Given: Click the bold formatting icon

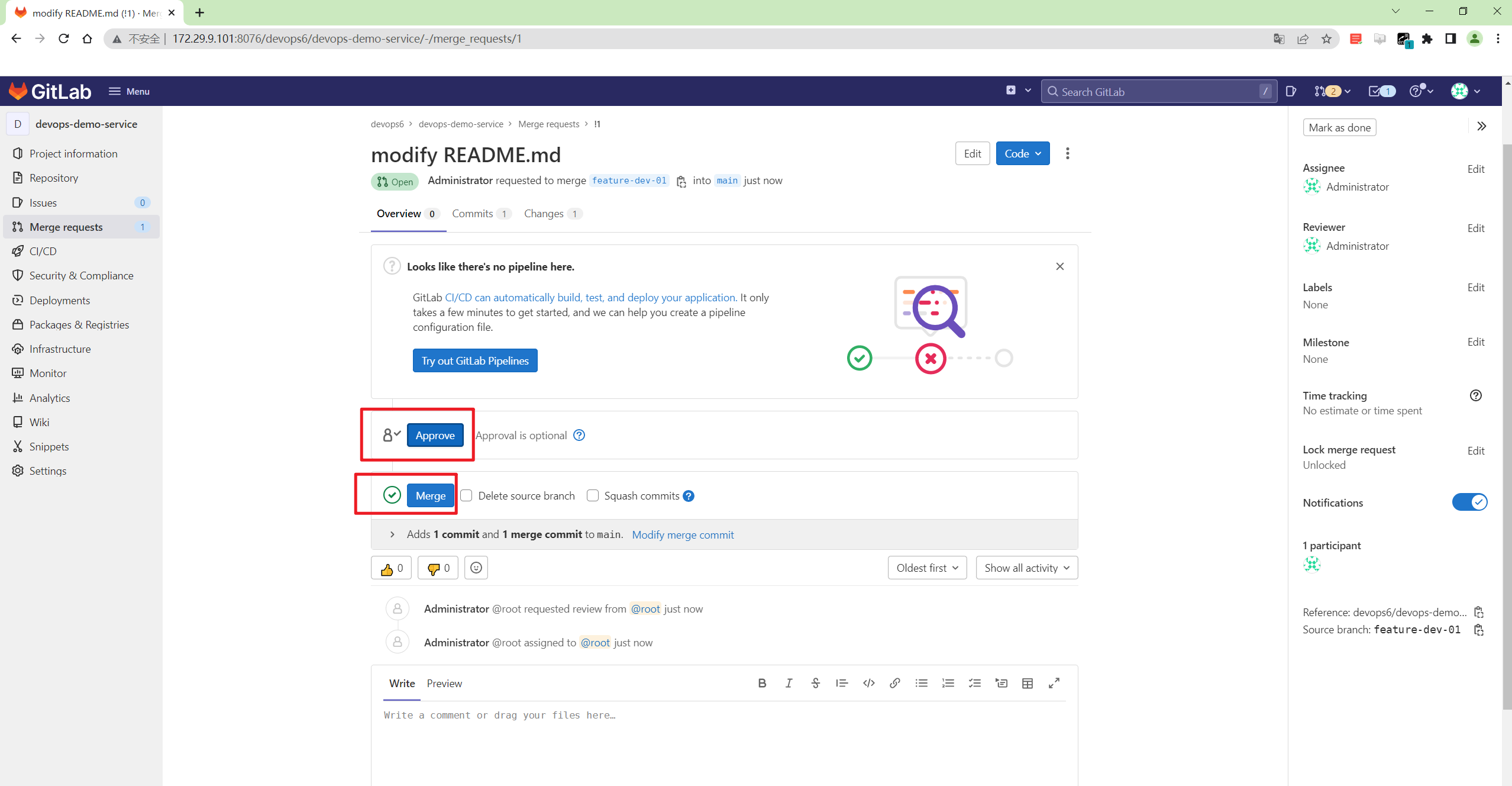Looking at the screenshot, I should coord(762,683).
